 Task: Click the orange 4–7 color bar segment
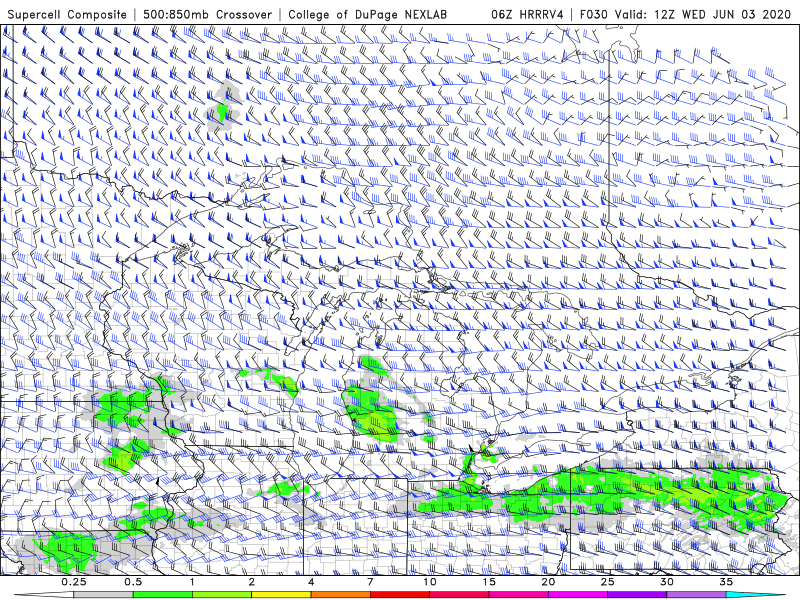[340, 595]
